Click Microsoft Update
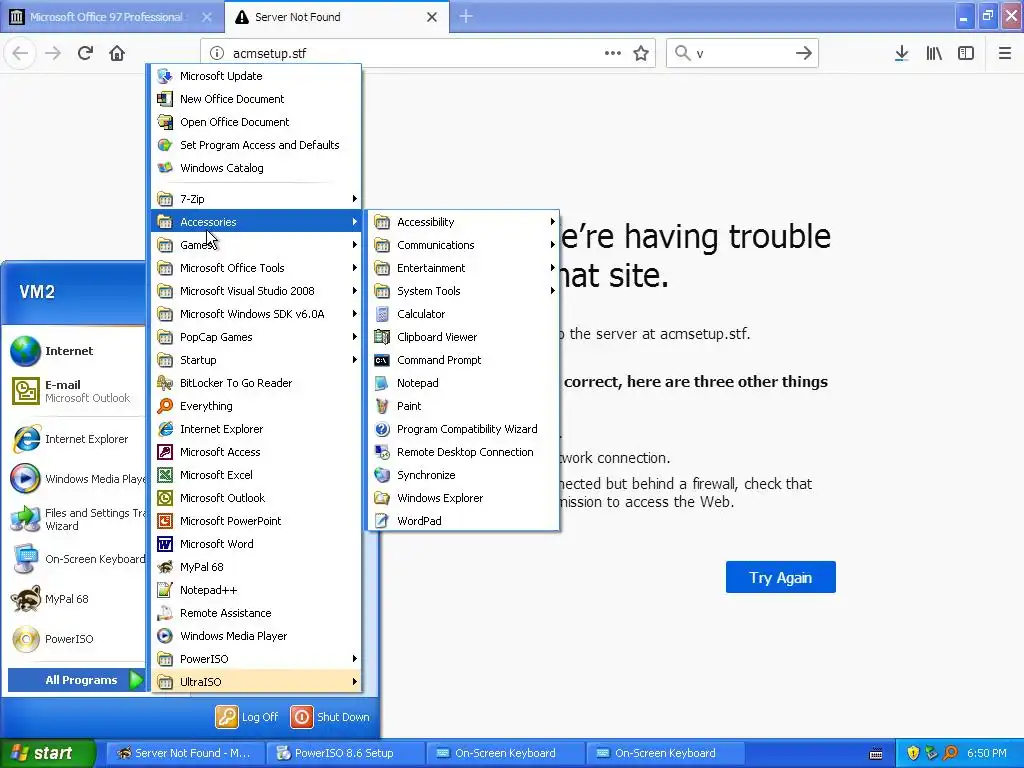1024x768 pixels. (x=256, y=76)
